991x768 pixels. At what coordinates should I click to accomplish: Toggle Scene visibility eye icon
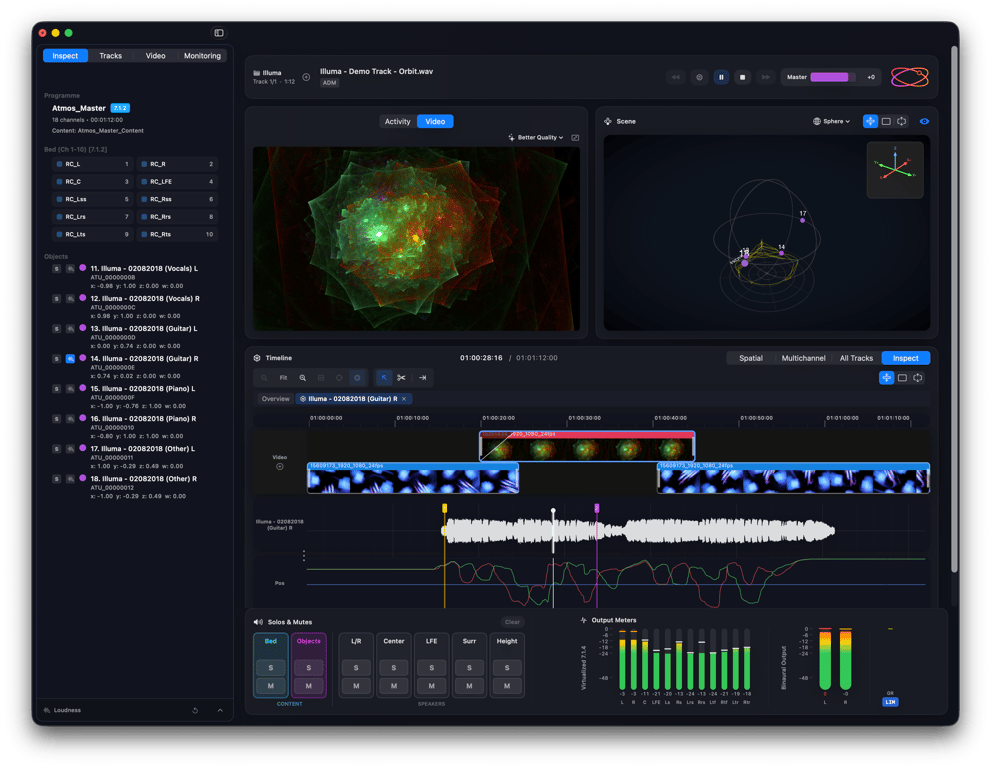pyautogui.click(x=924, y=121)
